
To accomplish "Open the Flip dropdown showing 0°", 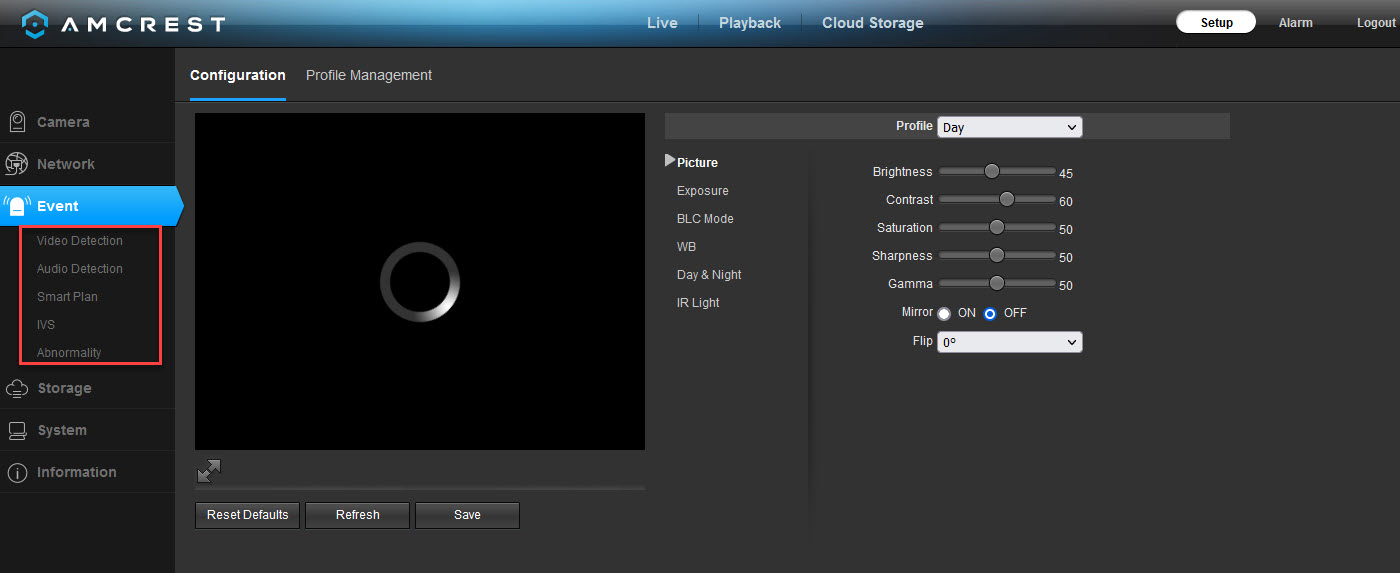I will tap(1010, 342).
